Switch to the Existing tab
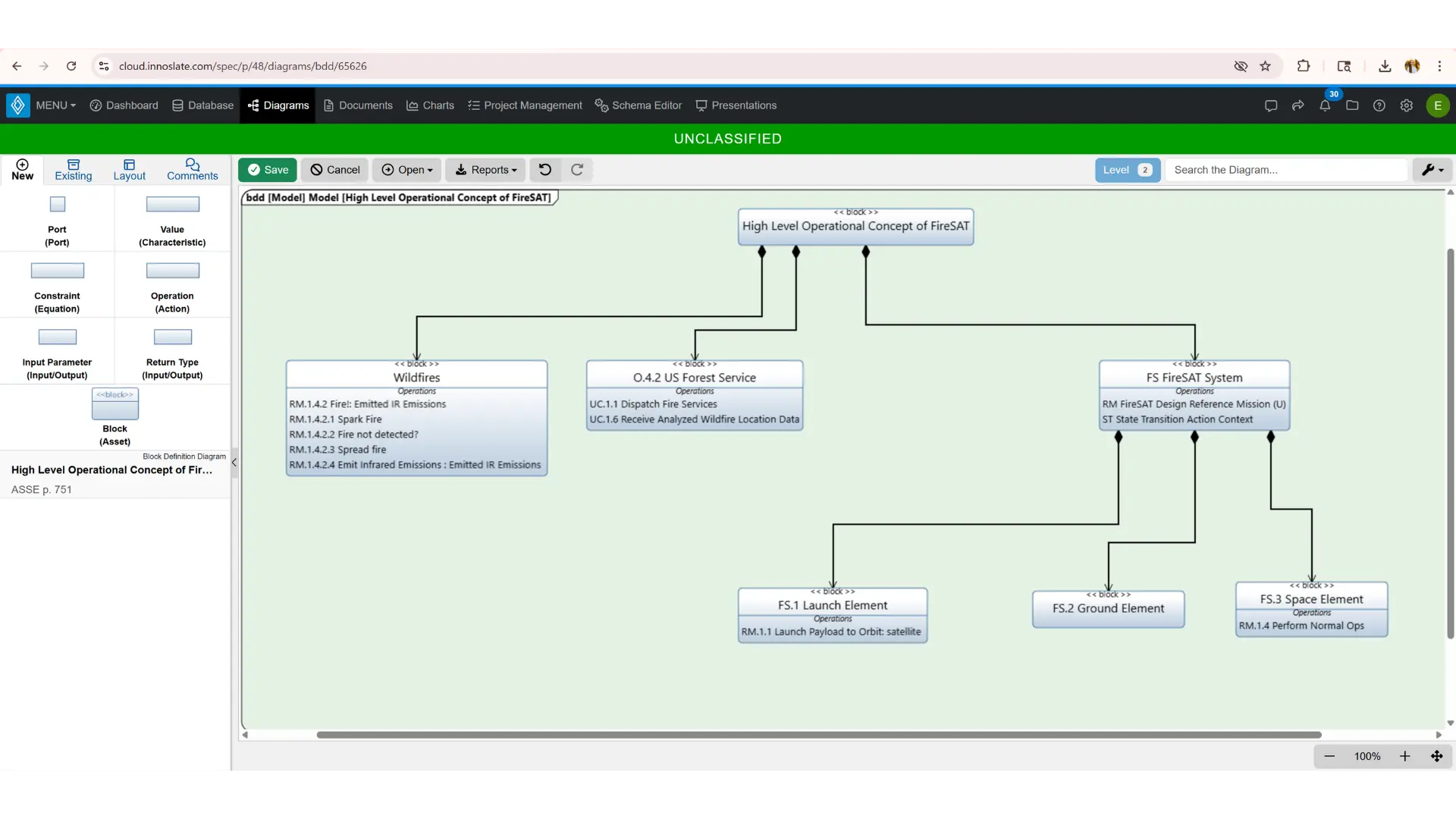 pyautogui.click(x=74, y=170)
